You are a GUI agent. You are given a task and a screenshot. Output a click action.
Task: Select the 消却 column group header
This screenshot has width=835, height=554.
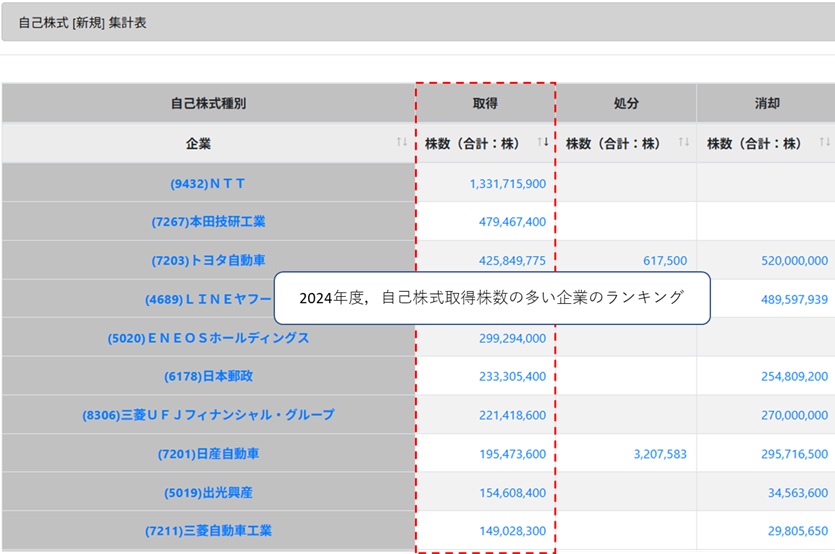[766, 103]
